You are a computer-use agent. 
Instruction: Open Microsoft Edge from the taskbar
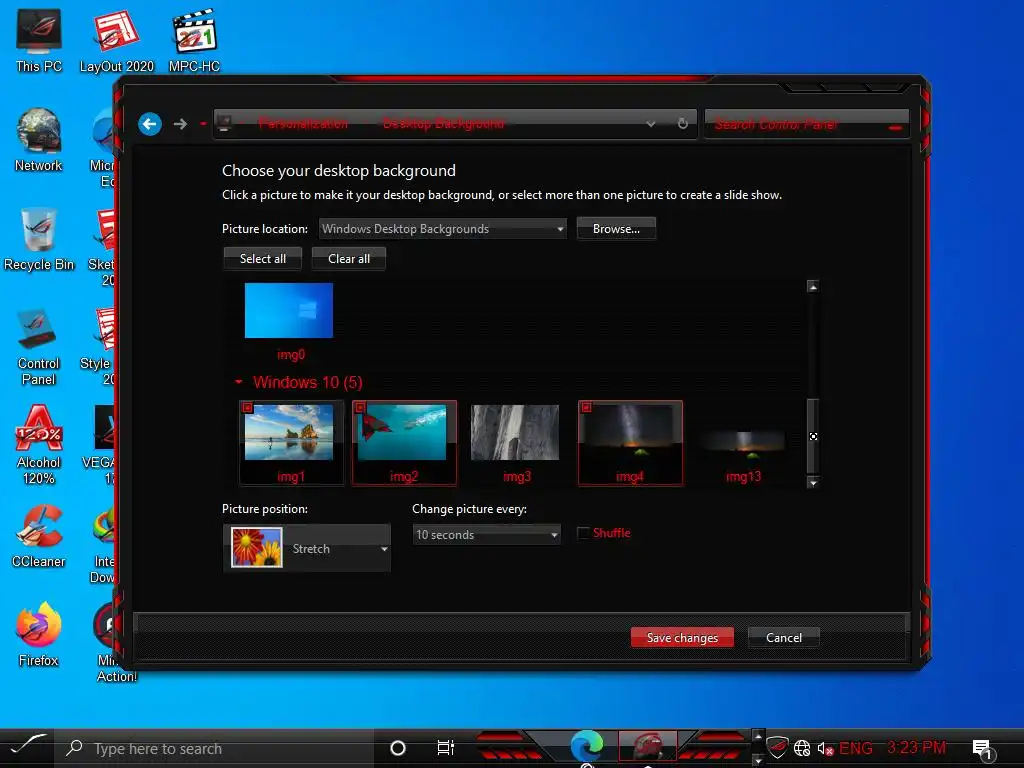click(586, 746)
